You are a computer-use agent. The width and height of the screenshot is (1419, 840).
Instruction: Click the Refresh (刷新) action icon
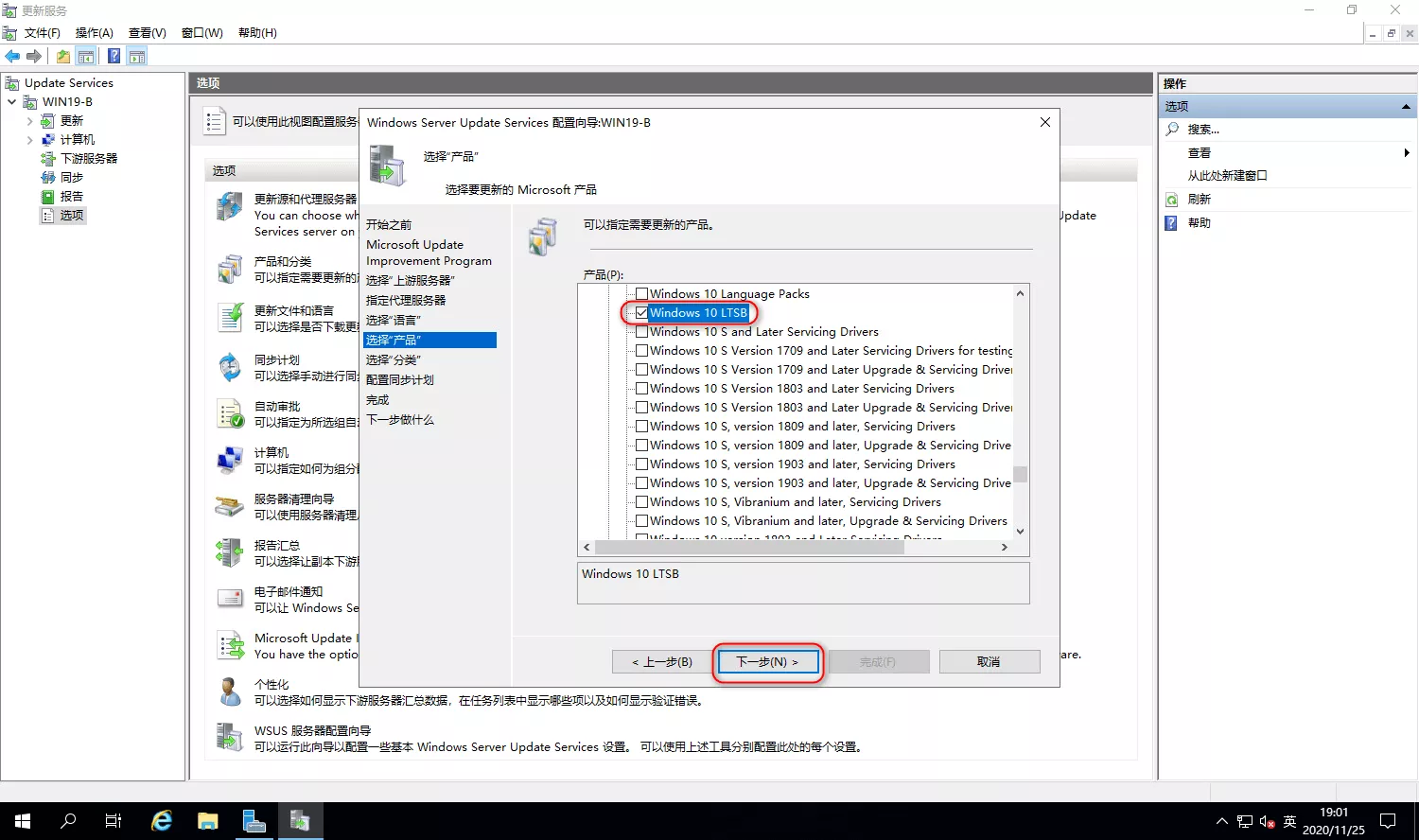(1172, 200)
